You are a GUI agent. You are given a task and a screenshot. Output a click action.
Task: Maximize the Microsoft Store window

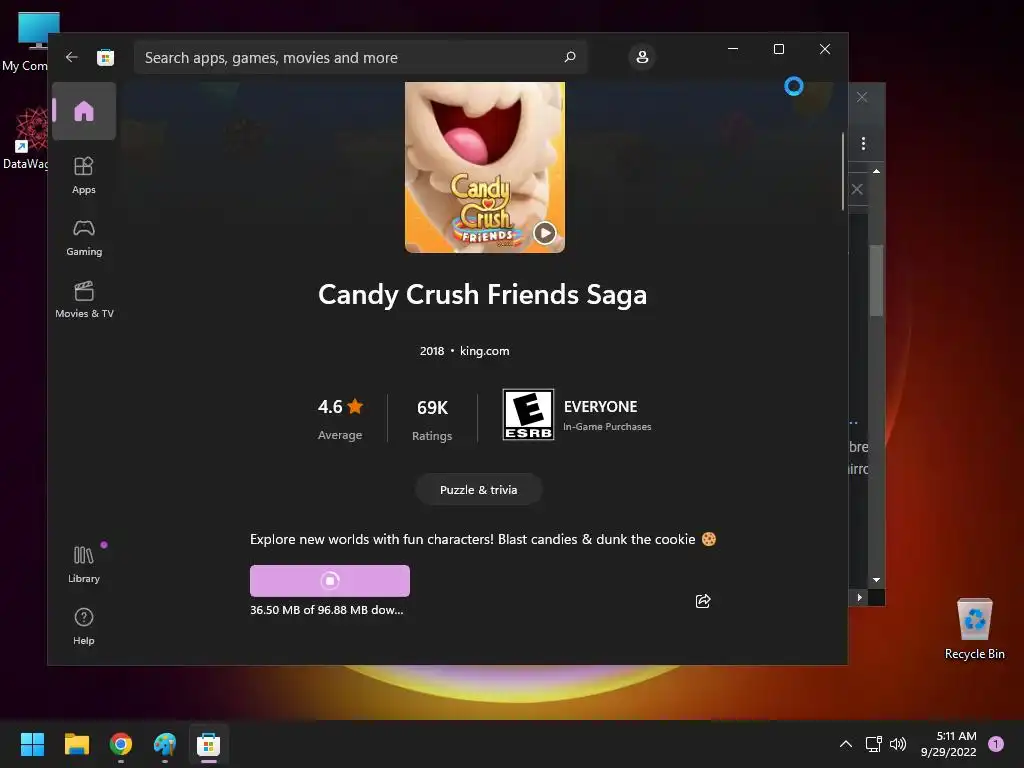click(x=778, y=49)
